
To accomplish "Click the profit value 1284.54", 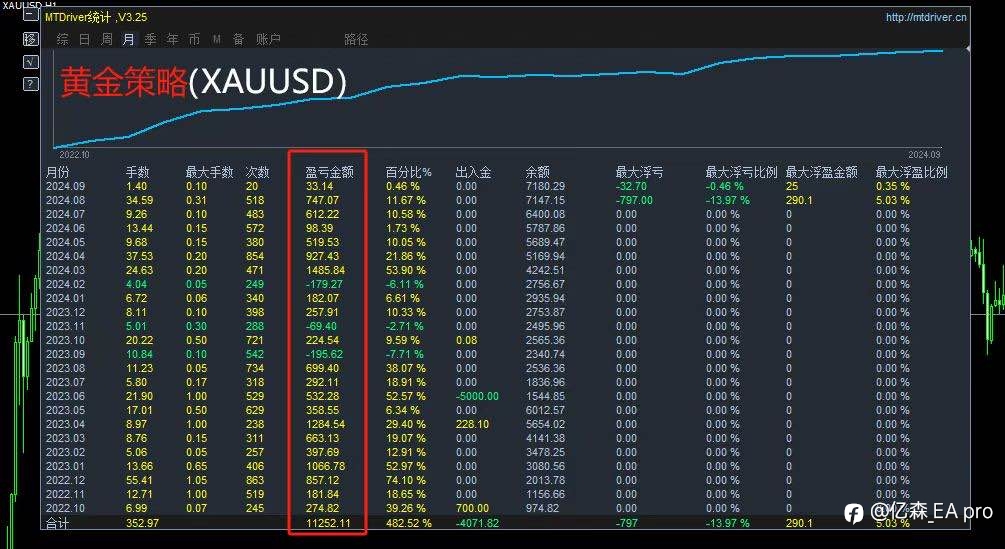I will (326, 425).
